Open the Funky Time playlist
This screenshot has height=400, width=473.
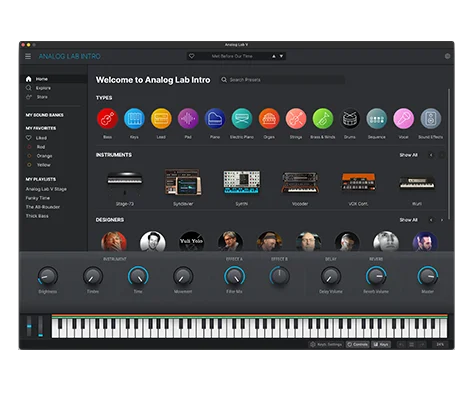coord(38,198)
